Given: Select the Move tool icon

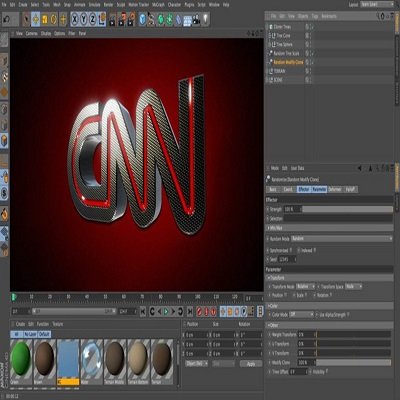Looking at the screenshot, I should tap(35, 20).
